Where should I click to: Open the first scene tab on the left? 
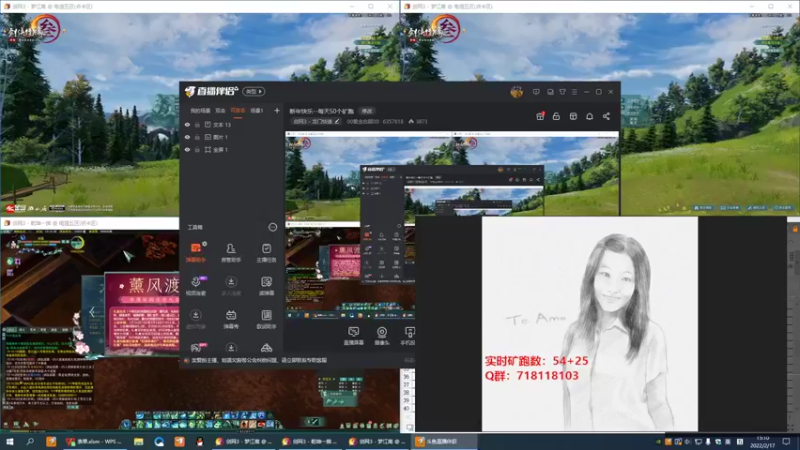[x=200, y=111]
